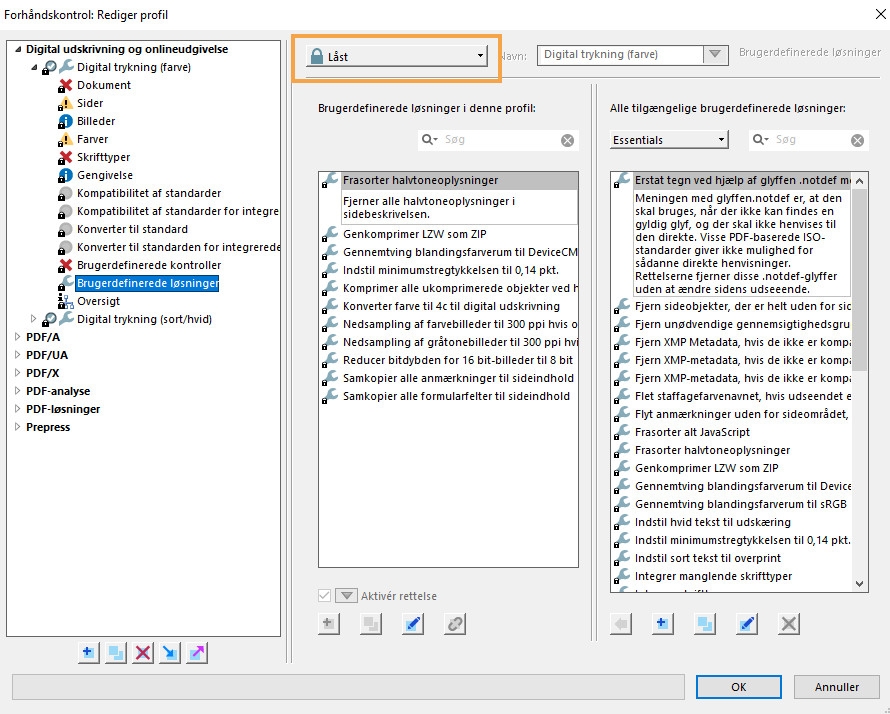Open the Essentials library dropdown
The width and height of the screenshot is (890, 714).
pyautogui.click(x=668, y=140)
